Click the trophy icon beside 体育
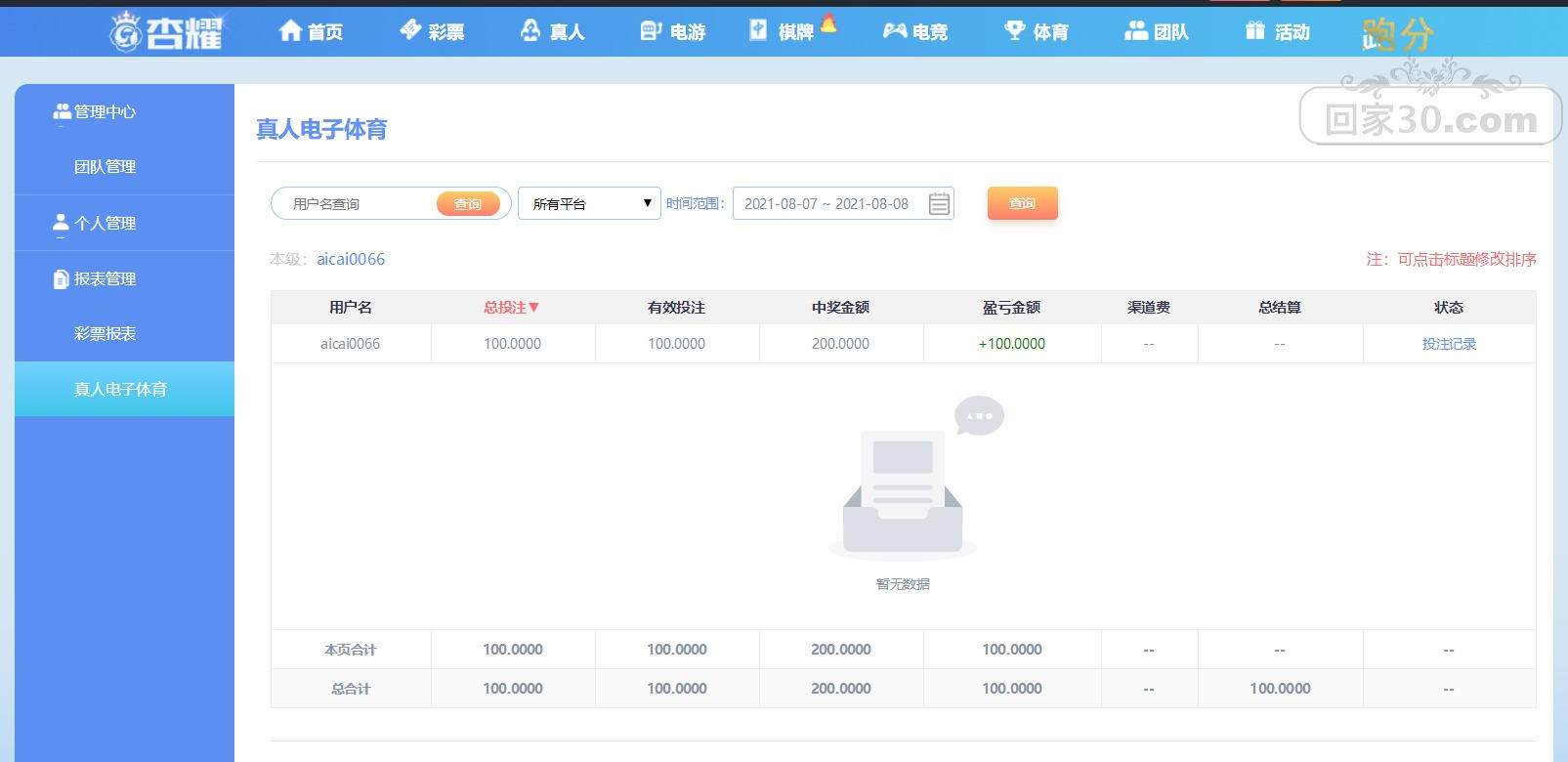This screenshot has height=762, width=1568. (1015, 30)
